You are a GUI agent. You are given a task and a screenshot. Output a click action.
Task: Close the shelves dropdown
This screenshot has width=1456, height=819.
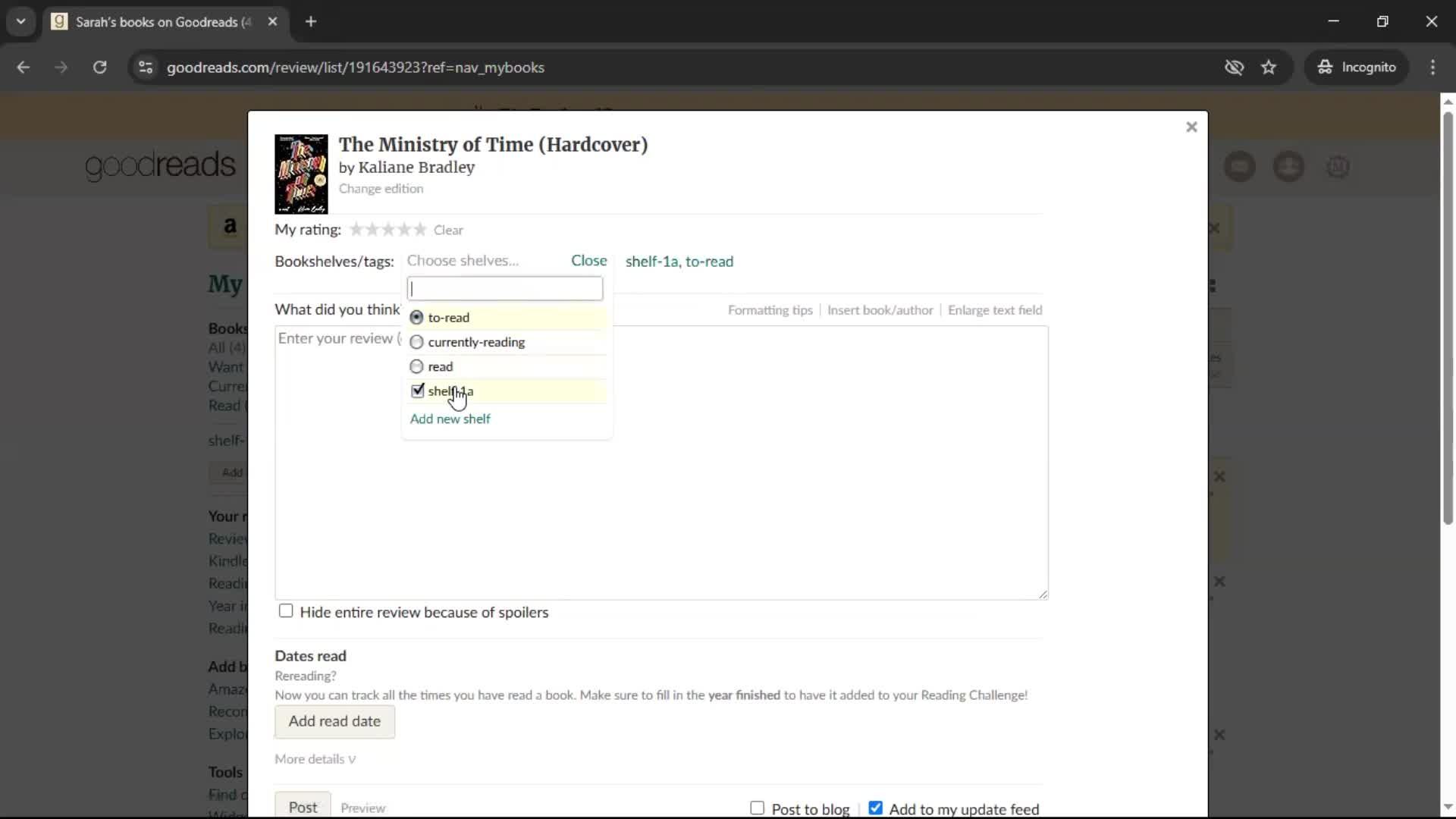[589, 261]
